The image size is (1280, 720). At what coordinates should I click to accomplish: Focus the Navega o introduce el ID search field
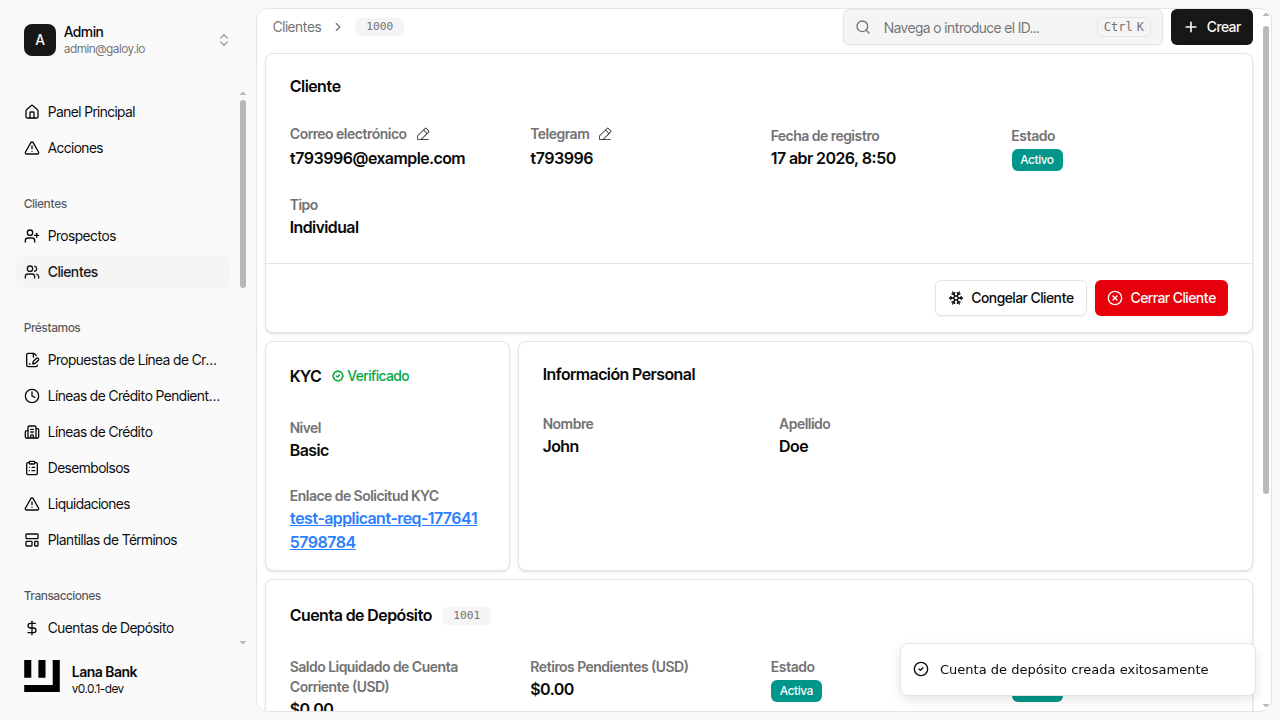coord(985,27)
